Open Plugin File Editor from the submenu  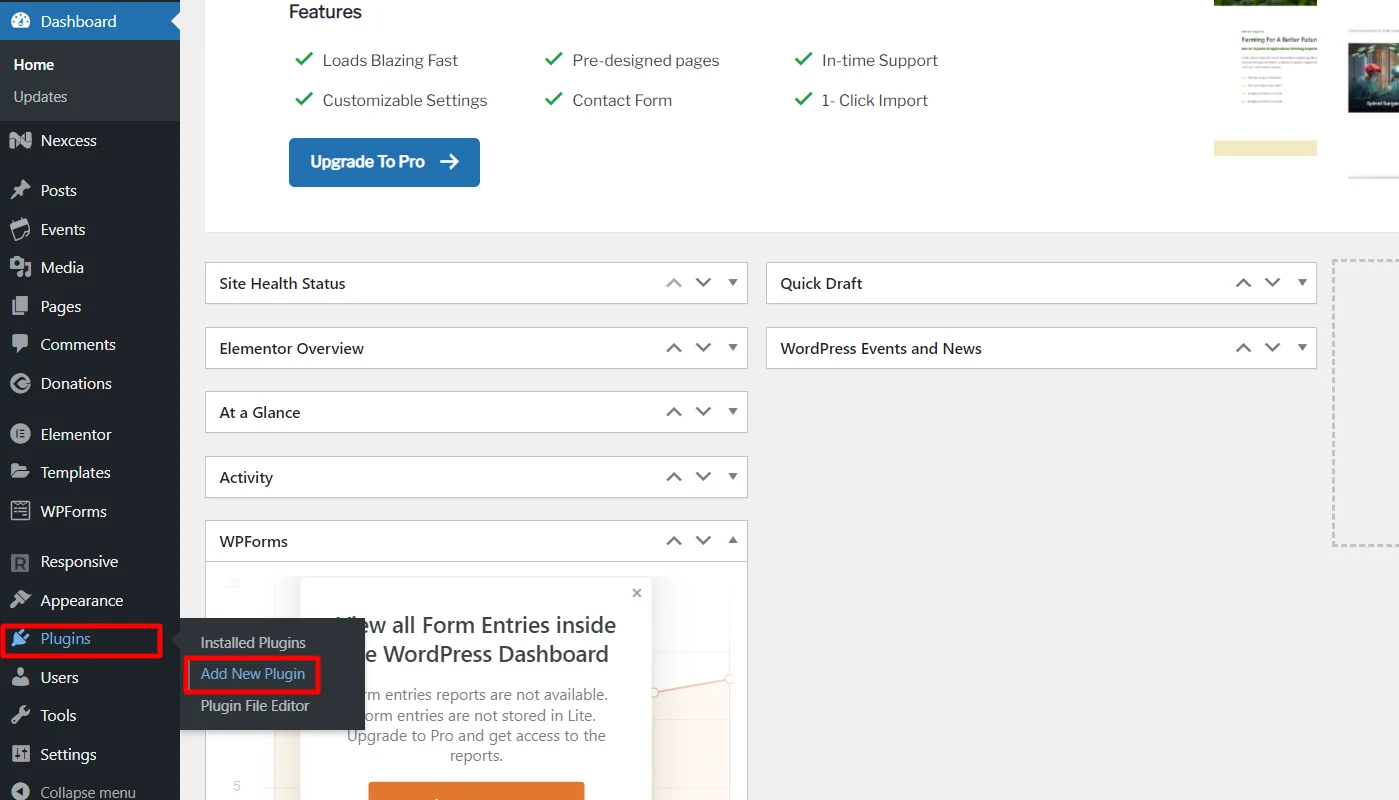(x=252, y=705)
